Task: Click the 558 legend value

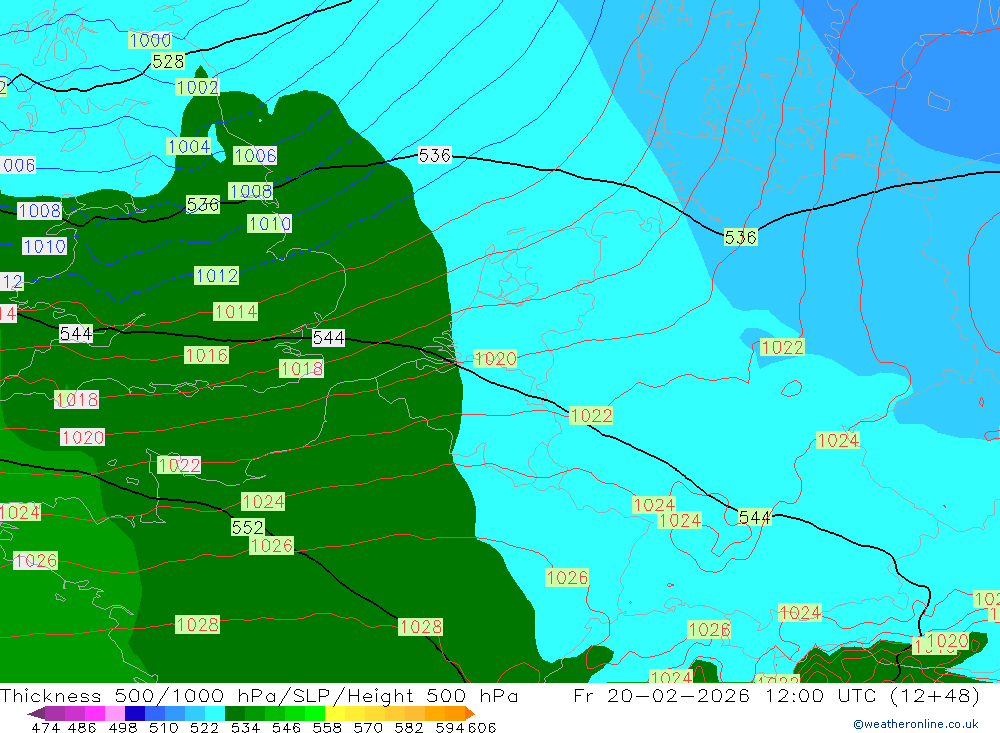Action: click(x=327, y=728)
